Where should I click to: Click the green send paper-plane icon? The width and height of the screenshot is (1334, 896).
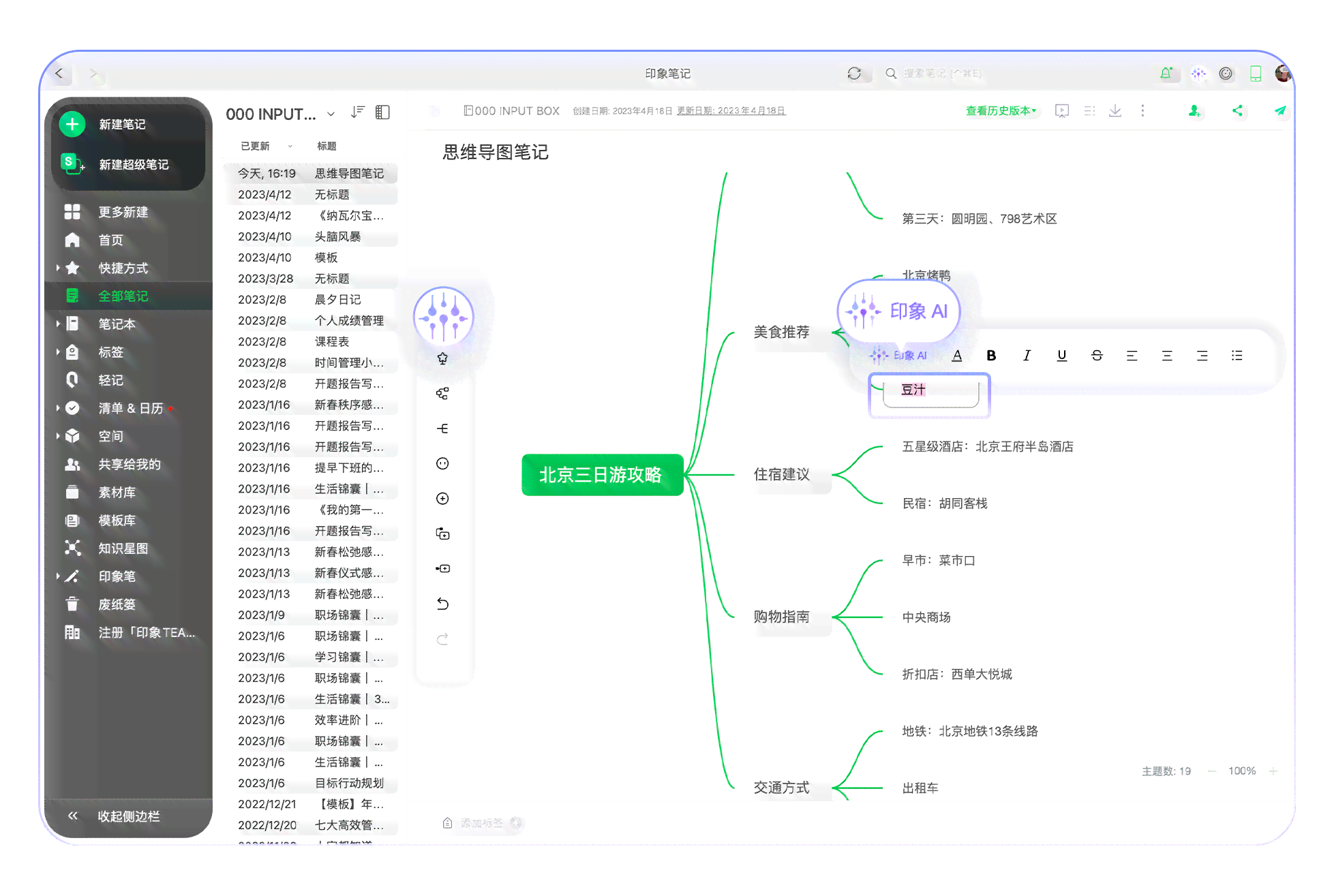(x=1279, y=110)
